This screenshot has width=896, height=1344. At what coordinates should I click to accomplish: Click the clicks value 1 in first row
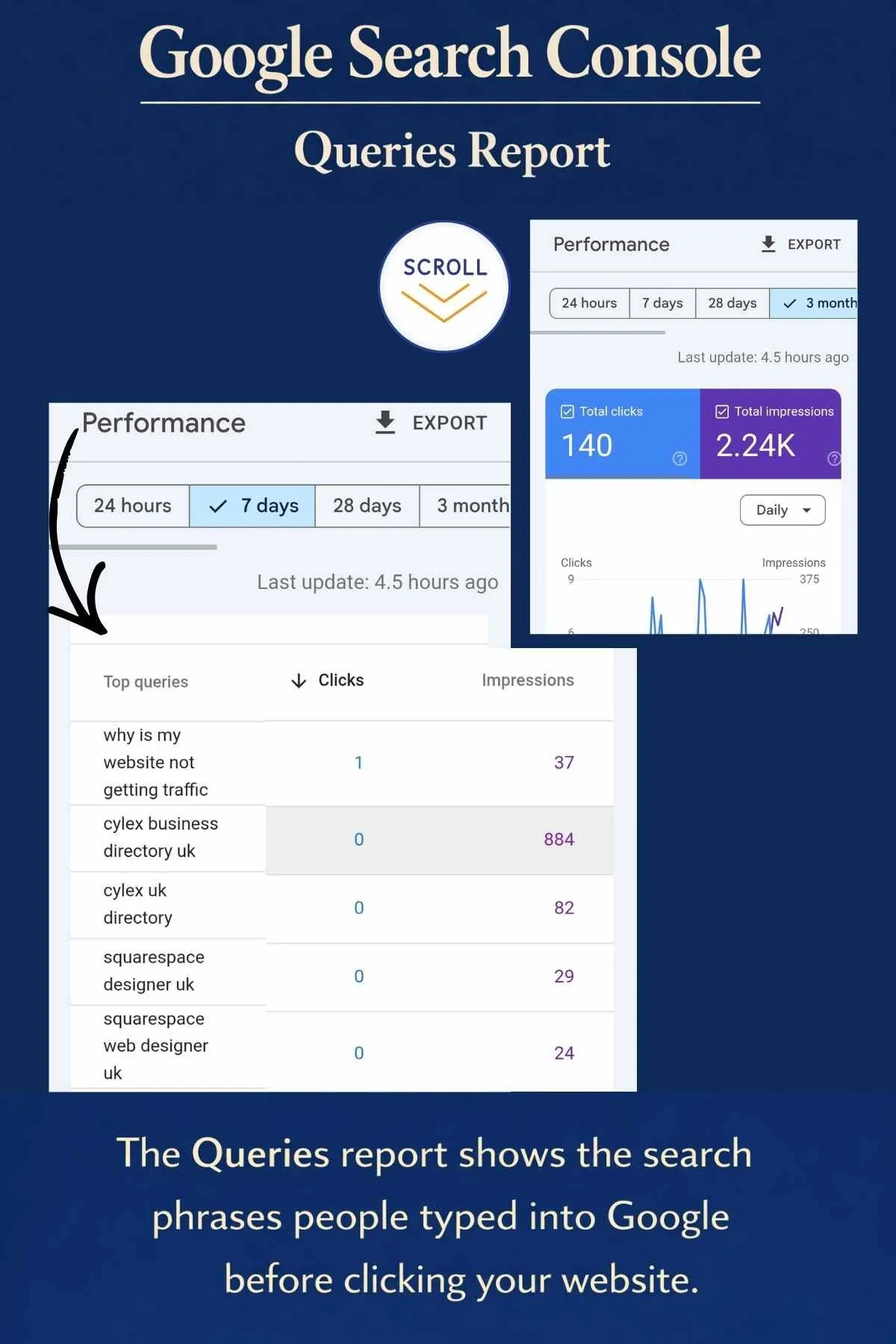click(x=358, y=762)
